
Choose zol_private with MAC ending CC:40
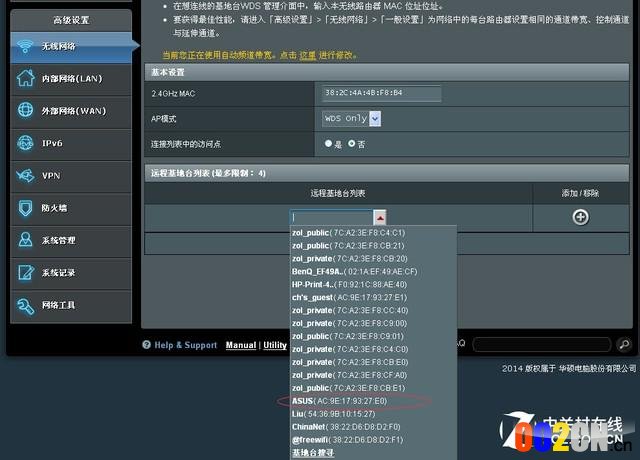(350, 311)
